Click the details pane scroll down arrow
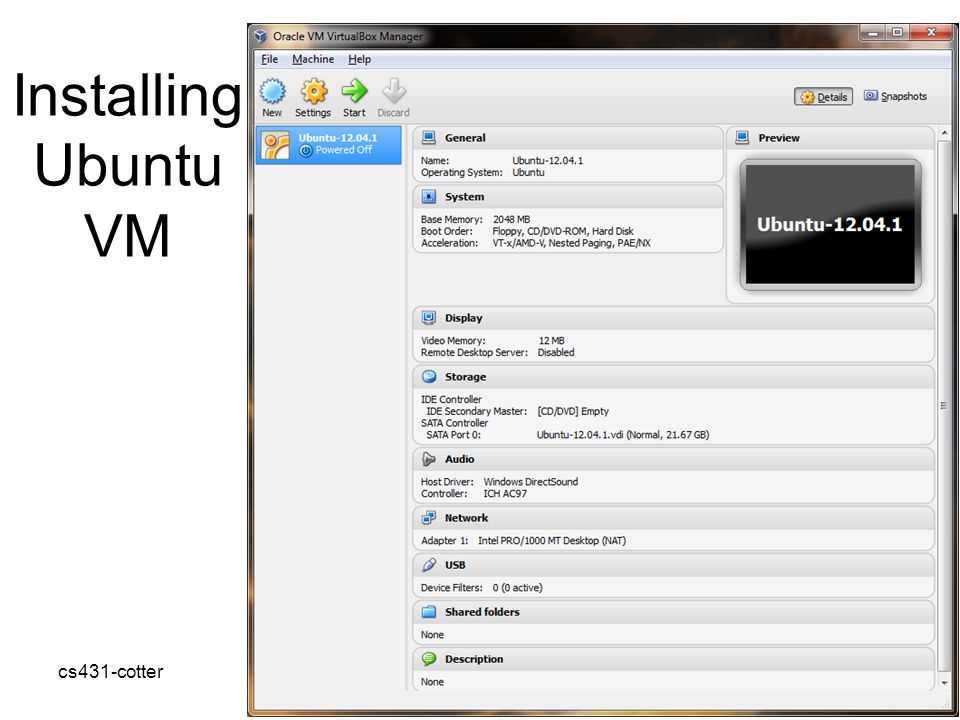 [944, 683]
